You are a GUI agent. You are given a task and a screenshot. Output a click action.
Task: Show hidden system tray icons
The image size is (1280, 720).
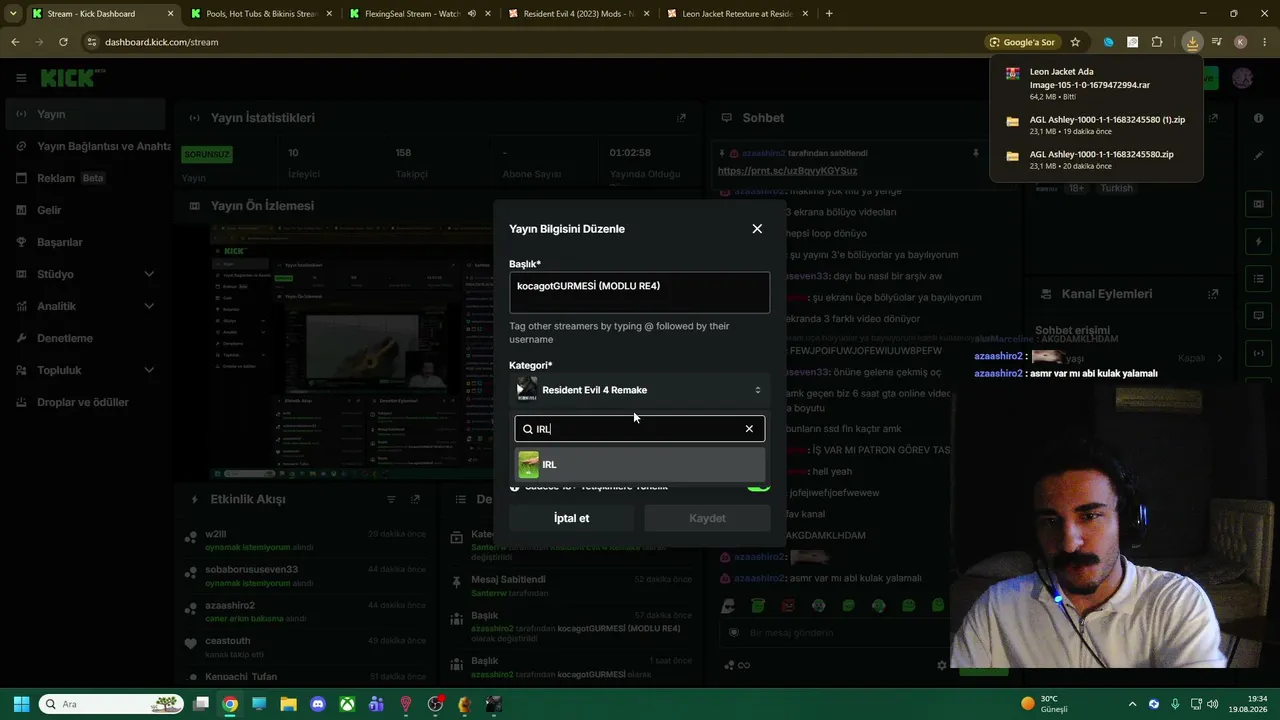(1132, 704)
